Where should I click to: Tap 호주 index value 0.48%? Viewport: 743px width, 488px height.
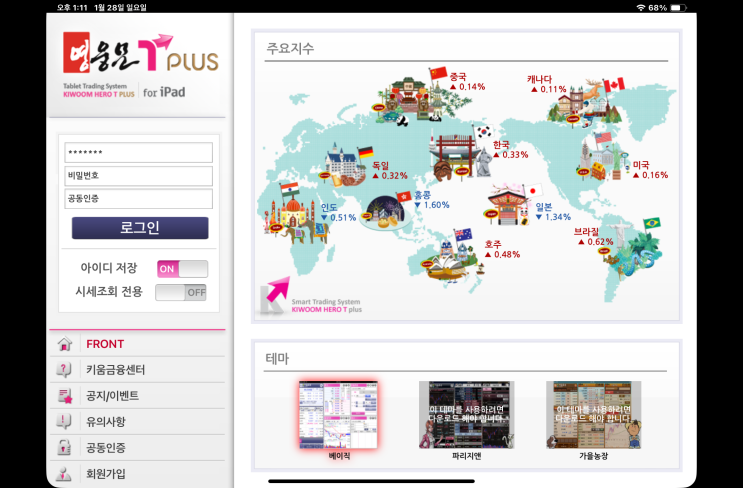pyautogui.click(x=502, y=254)
